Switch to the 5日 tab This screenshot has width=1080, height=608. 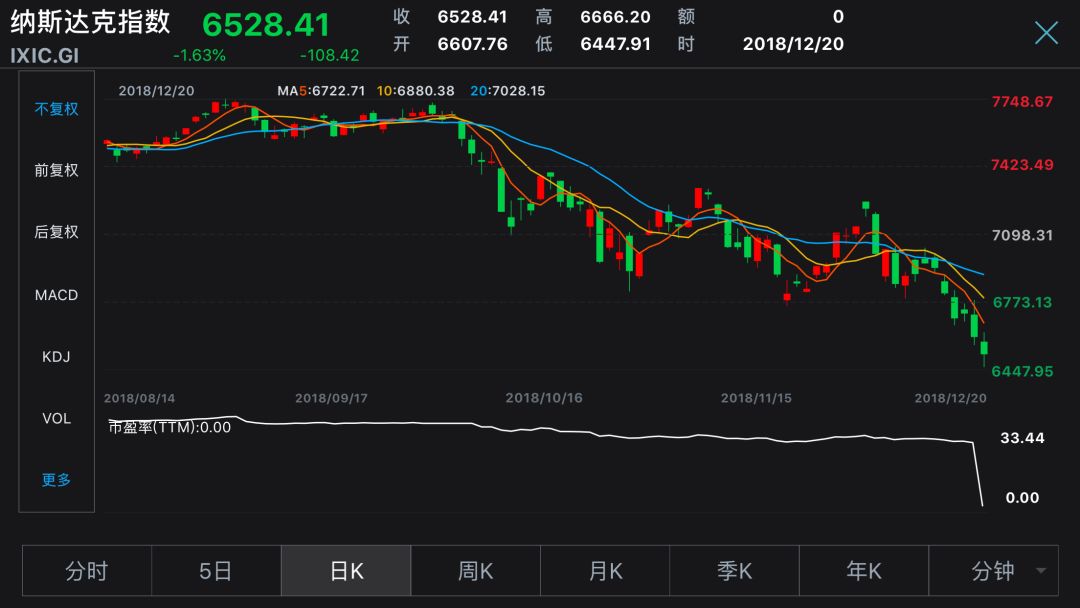click(x=216, y=570)
